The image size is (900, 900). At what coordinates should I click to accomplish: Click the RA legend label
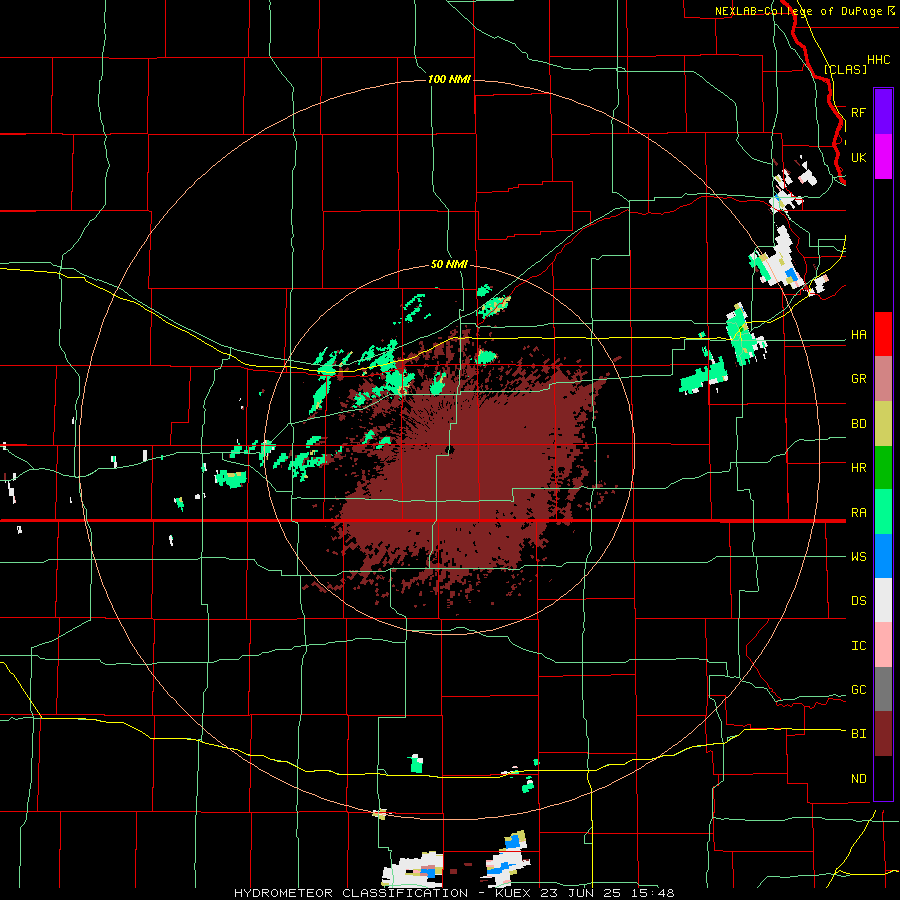(858, 513)
